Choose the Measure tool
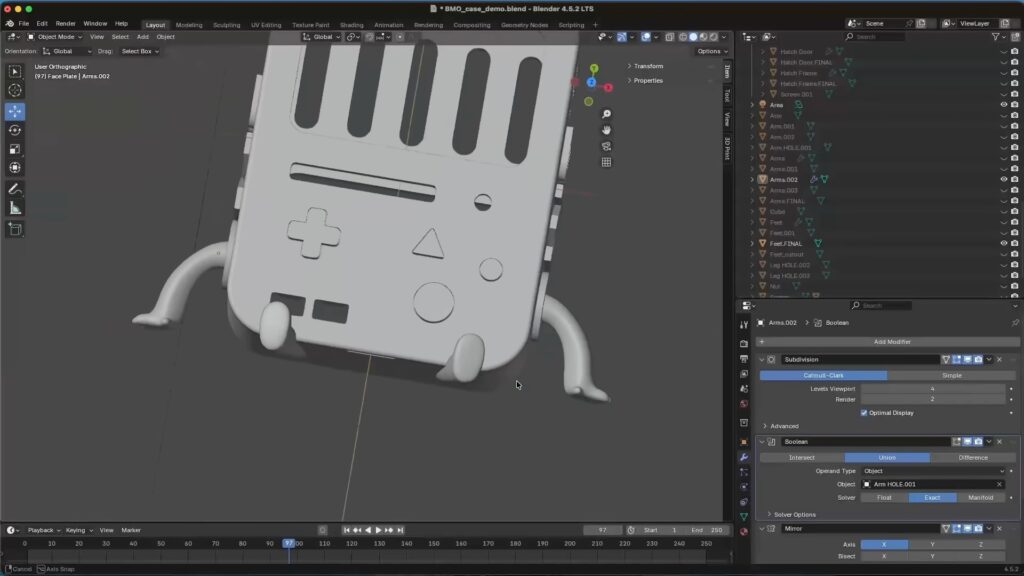Screen dimensions: 1024x576 click(15, 208)
